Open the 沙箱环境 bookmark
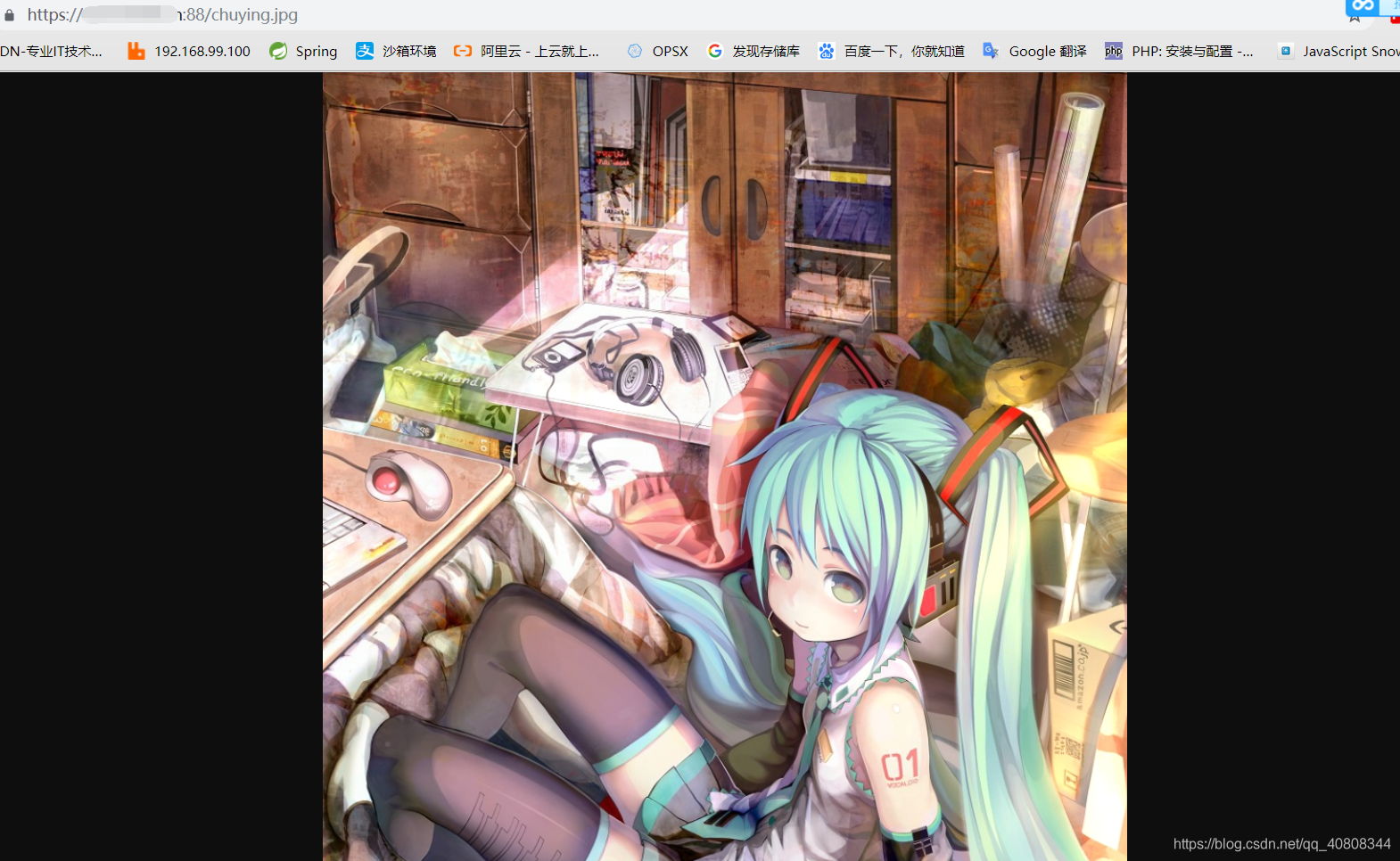 pyautogui.click(x=409, y=52)
